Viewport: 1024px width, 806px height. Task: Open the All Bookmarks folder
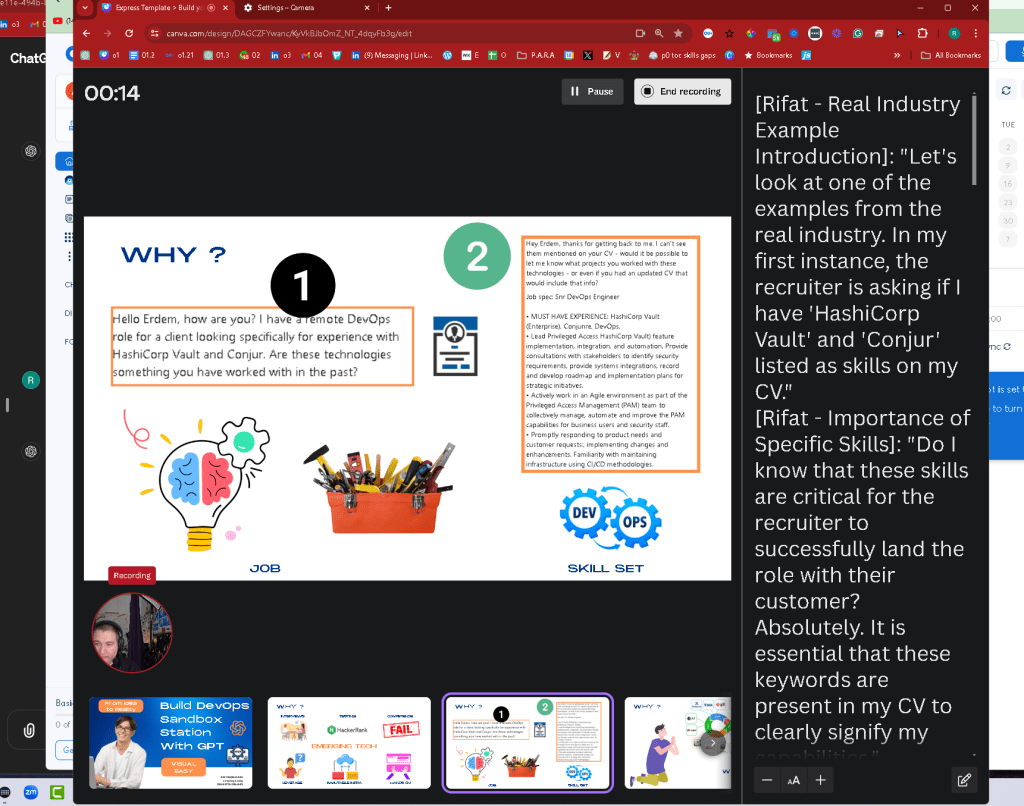951,56
